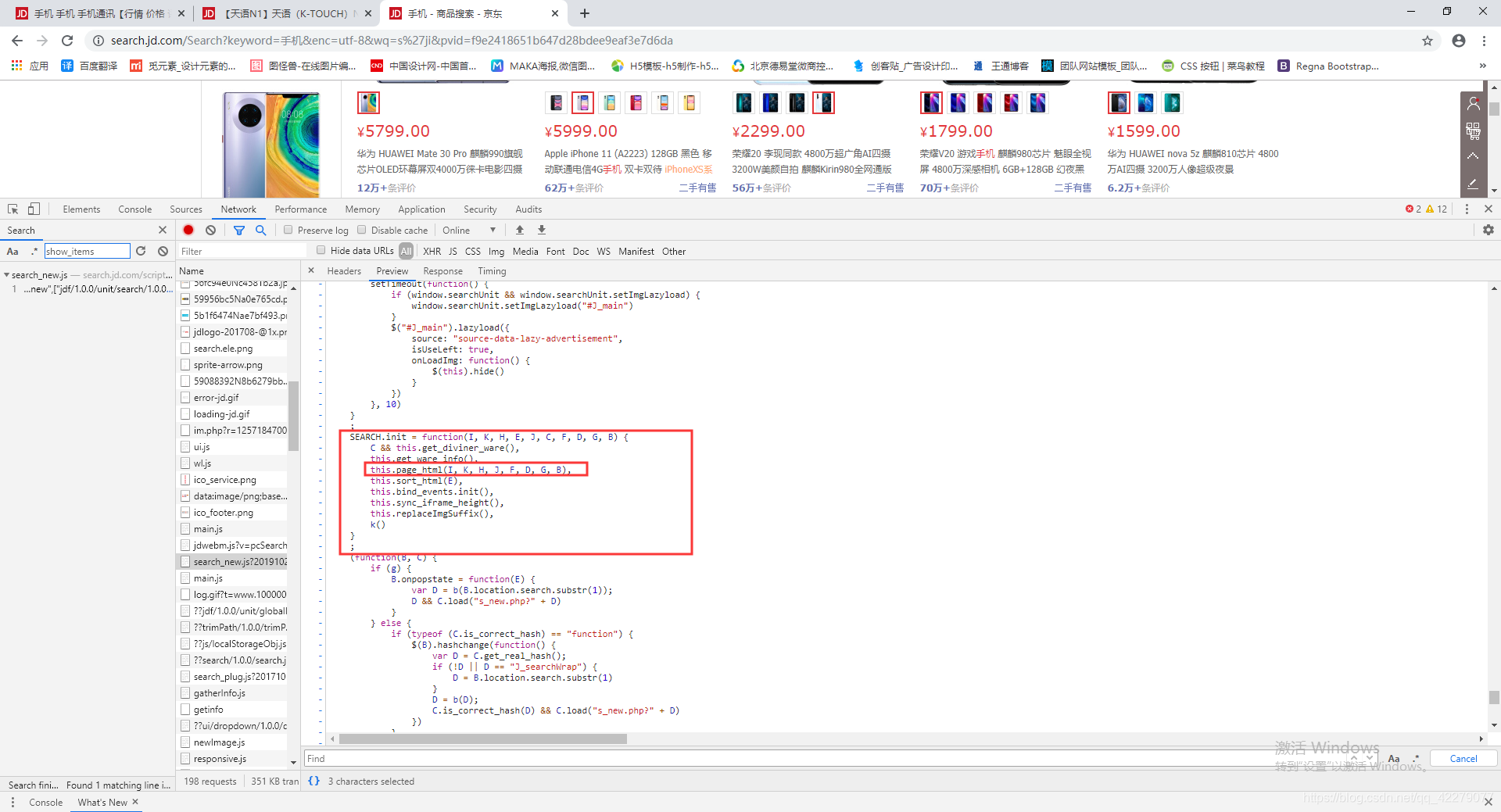Filter requests by XHR type
The height and width of the screenshot is (812, 1501).
coord(432,251)
